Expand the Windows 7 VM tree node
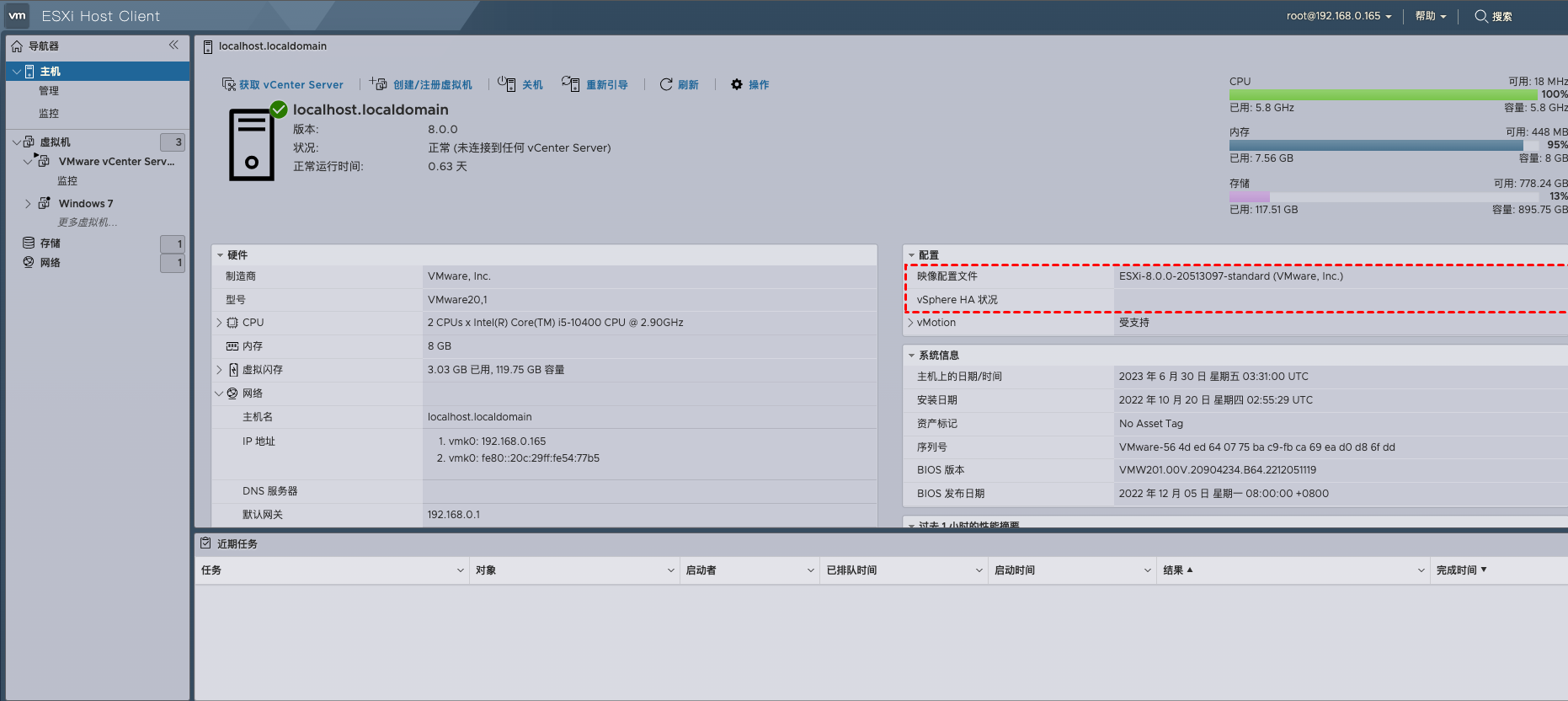The width and height of the screenshot is (1568, 701). [x=28, y=204]
